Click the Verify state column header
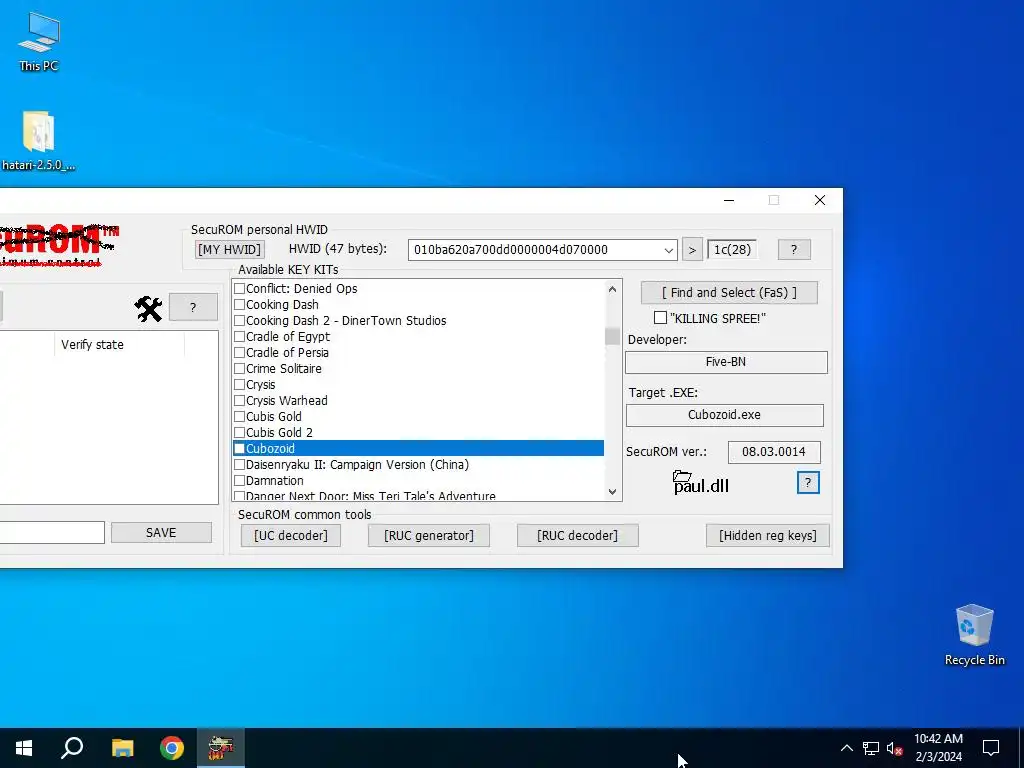The image size is (1024, 768). click(119, 344)
